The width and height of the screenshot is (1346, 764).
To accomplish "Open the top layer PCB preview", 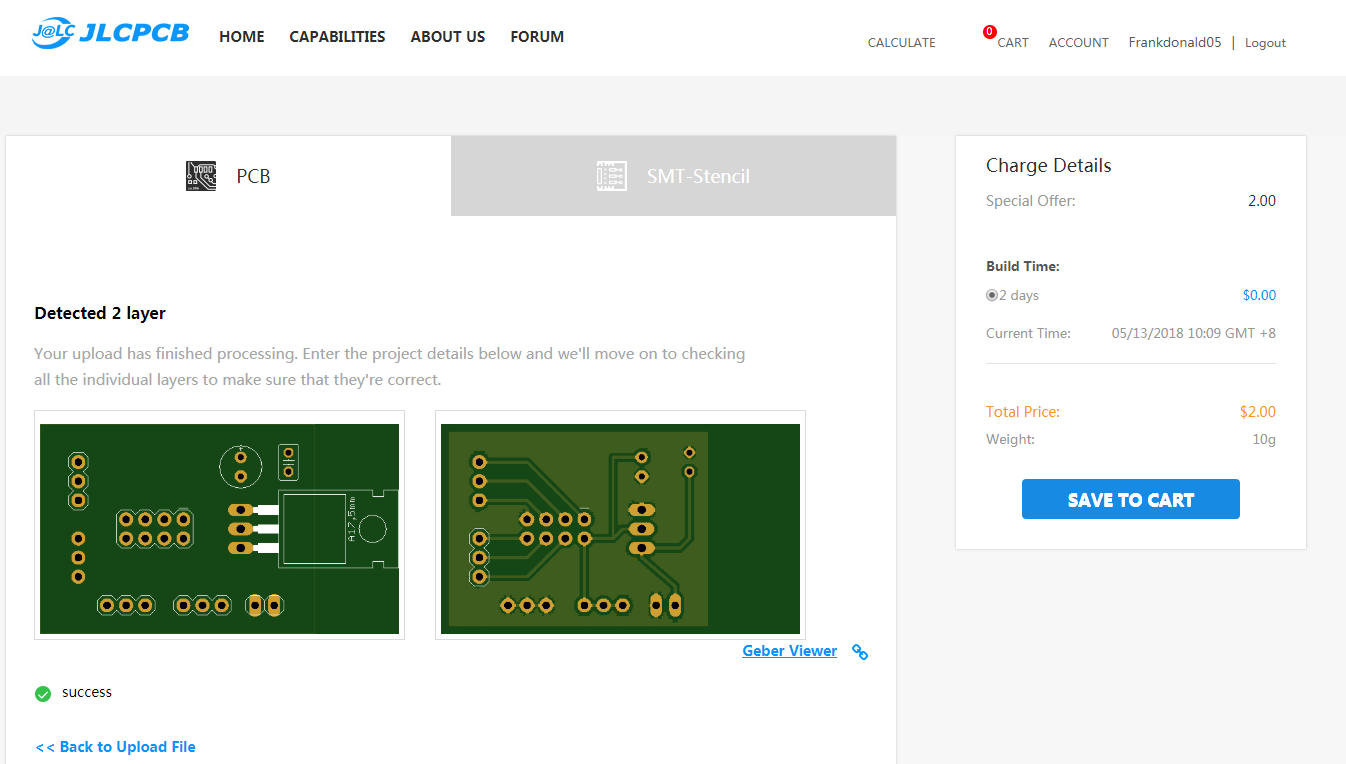I will [219, 525].
